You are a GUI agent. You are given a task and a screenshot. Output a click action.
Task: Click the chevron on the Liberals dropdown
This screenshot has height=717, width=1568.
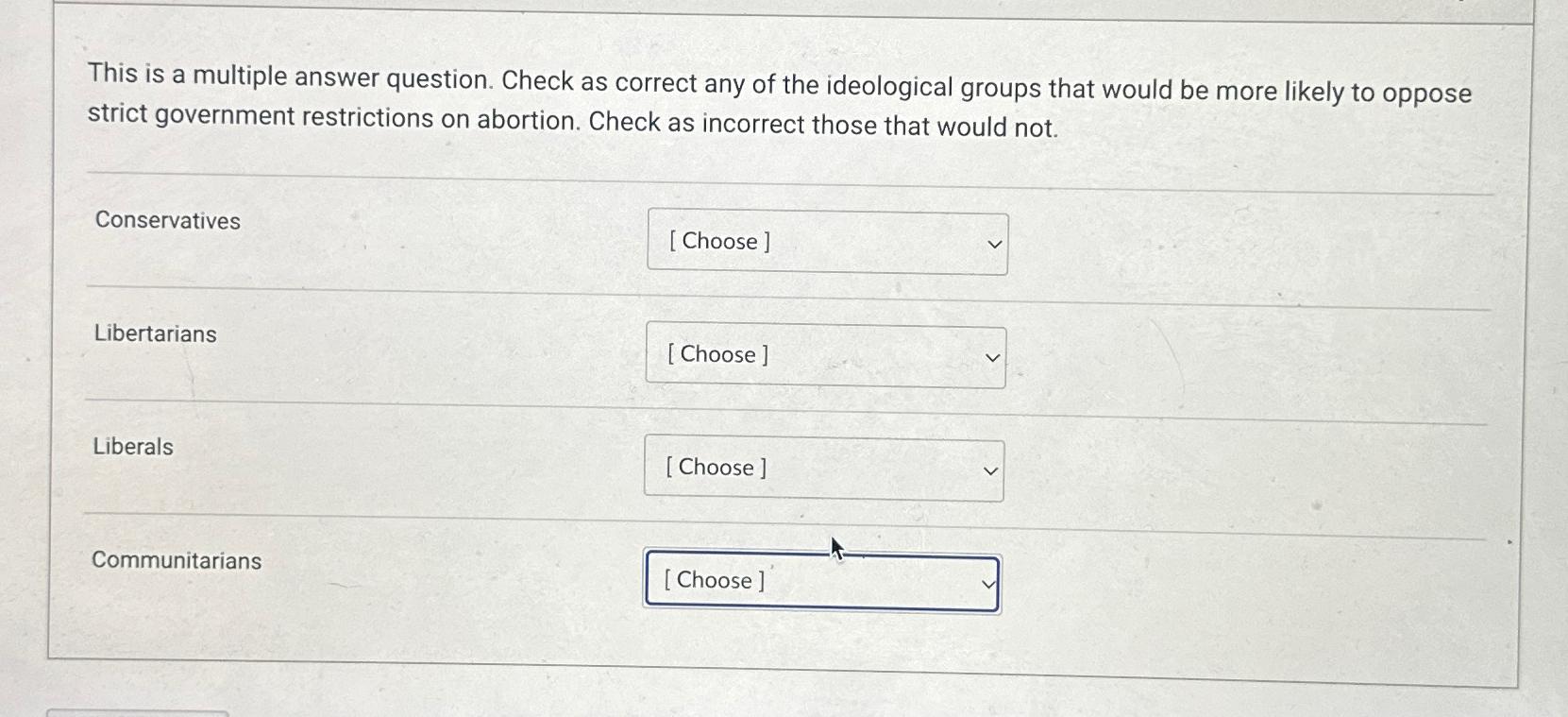click(987, 469)
